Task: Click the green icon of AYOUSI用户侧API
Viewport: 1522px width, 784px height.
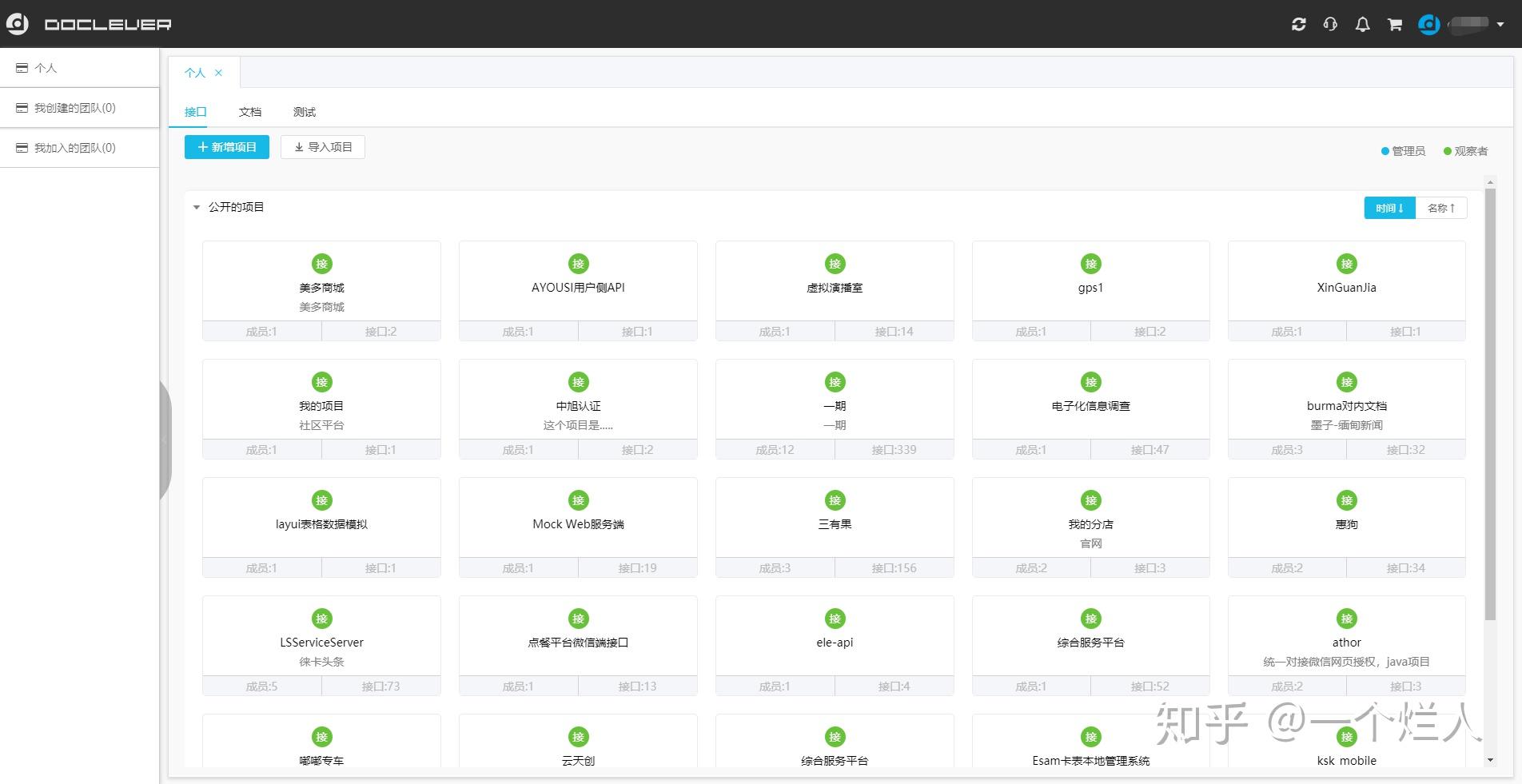Action: tap(578, 264)
